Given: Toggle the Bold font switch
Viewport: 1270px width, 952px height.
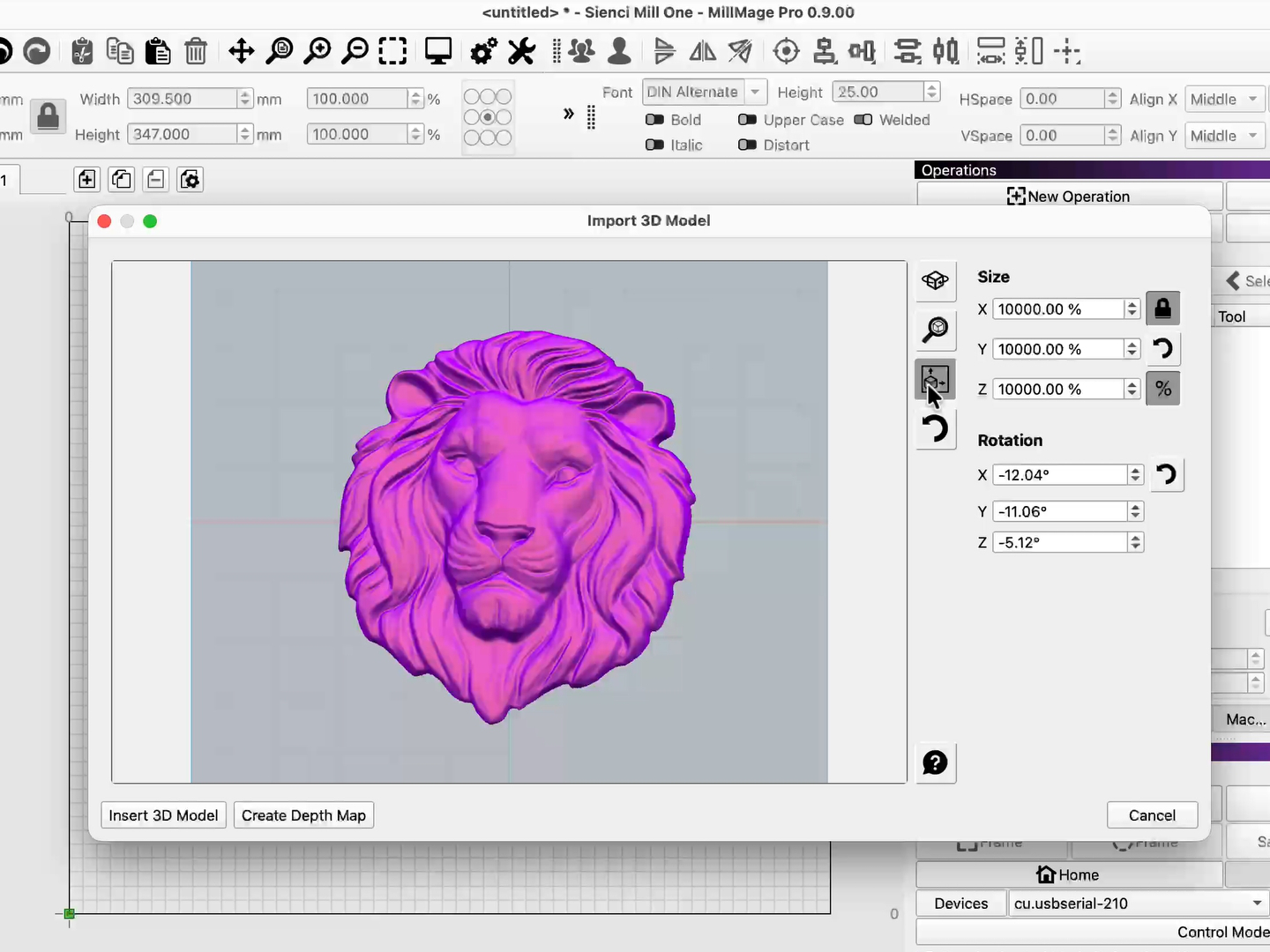Looking at the screenshot, I should pos(654,120).
